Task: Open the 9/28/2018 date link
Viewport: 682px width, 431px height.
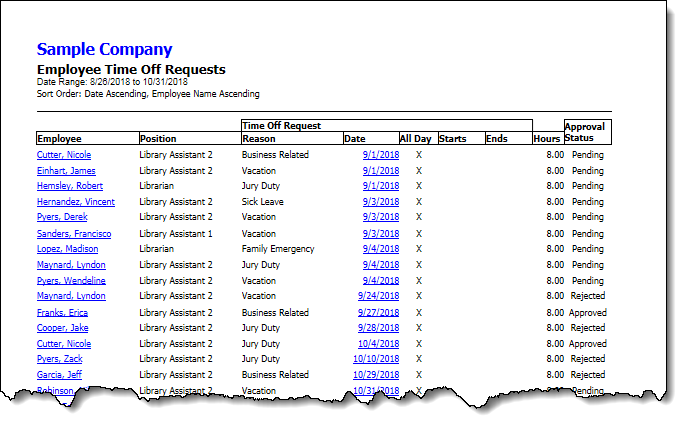Action: (378, 328)
